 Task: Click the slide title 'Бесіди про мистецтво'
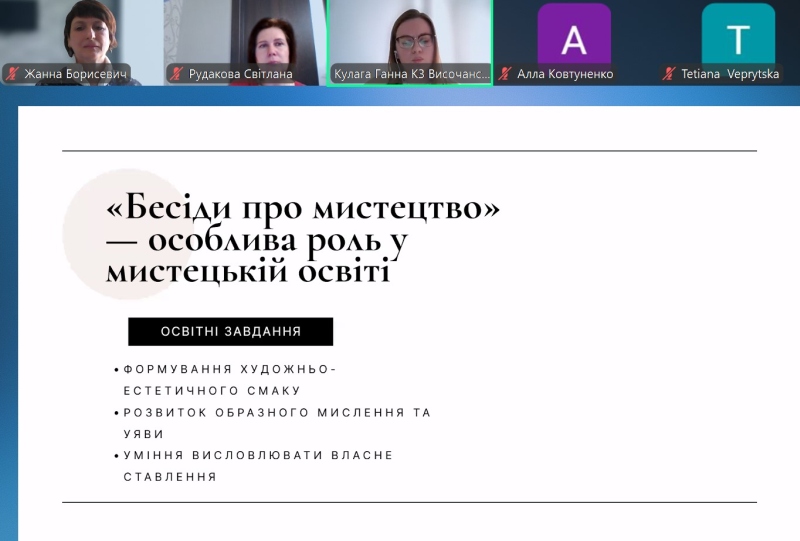[x=303, y=209]
